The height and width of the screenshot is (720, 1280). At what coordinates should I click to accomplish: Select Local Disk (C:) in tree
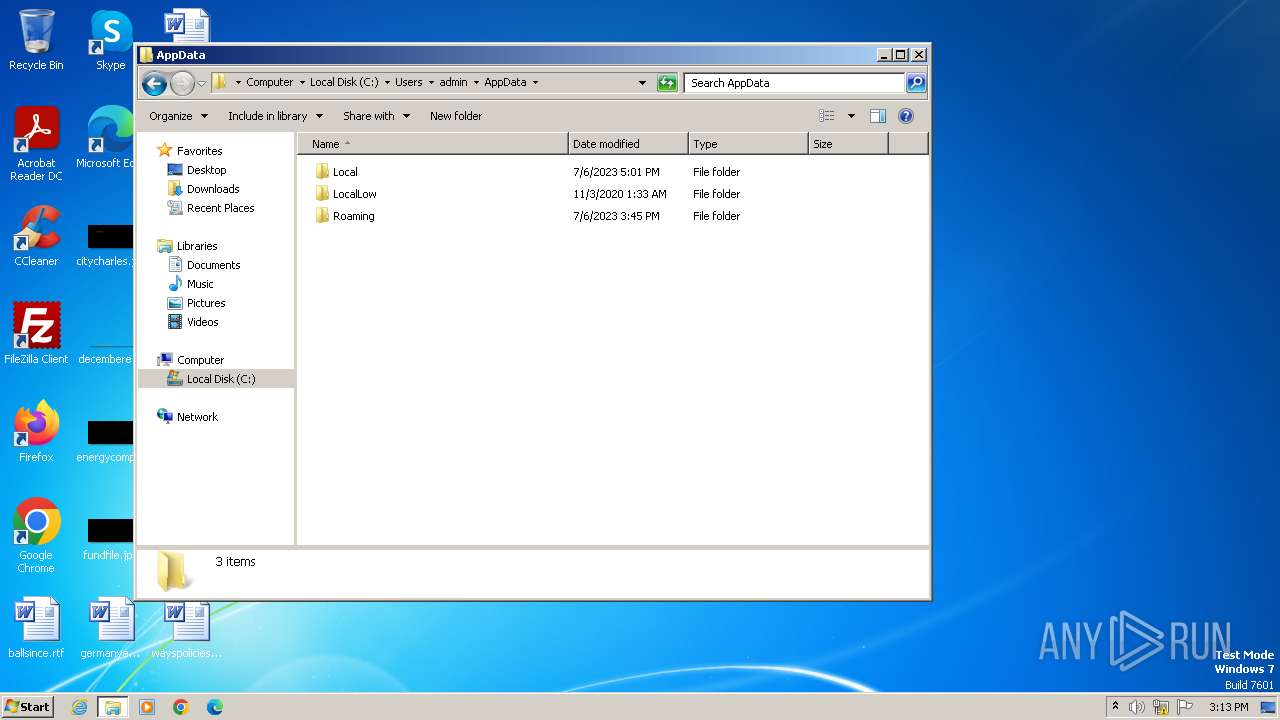(x=220, y=379)
